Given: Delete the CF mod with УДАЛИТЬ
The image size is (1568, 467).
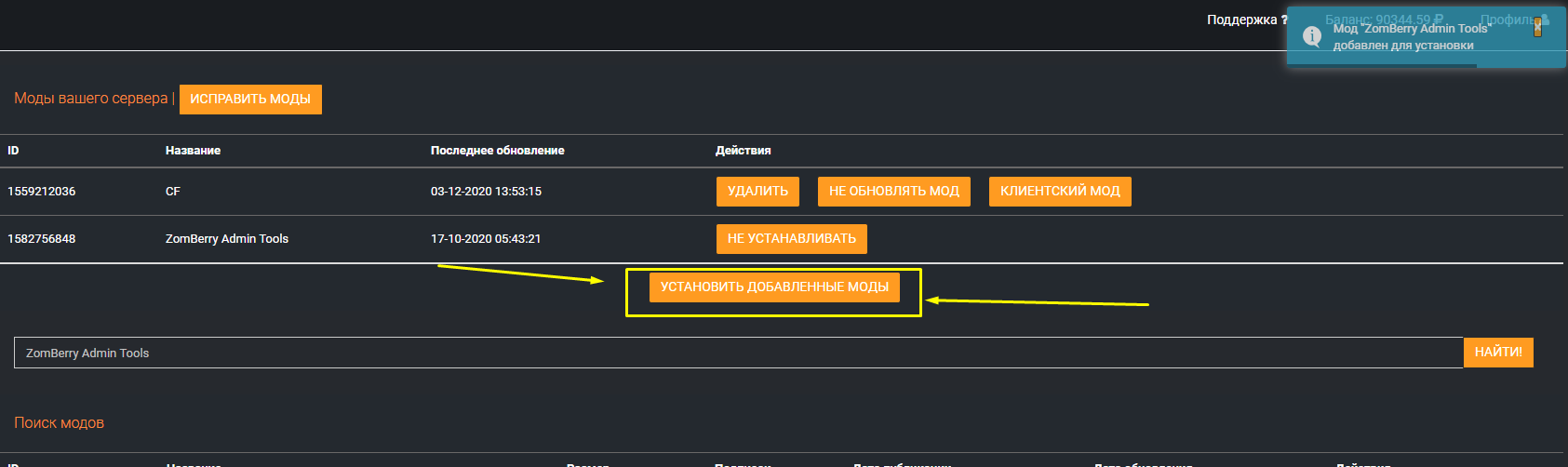Looking at the screenshot, I should pos(757,191).
